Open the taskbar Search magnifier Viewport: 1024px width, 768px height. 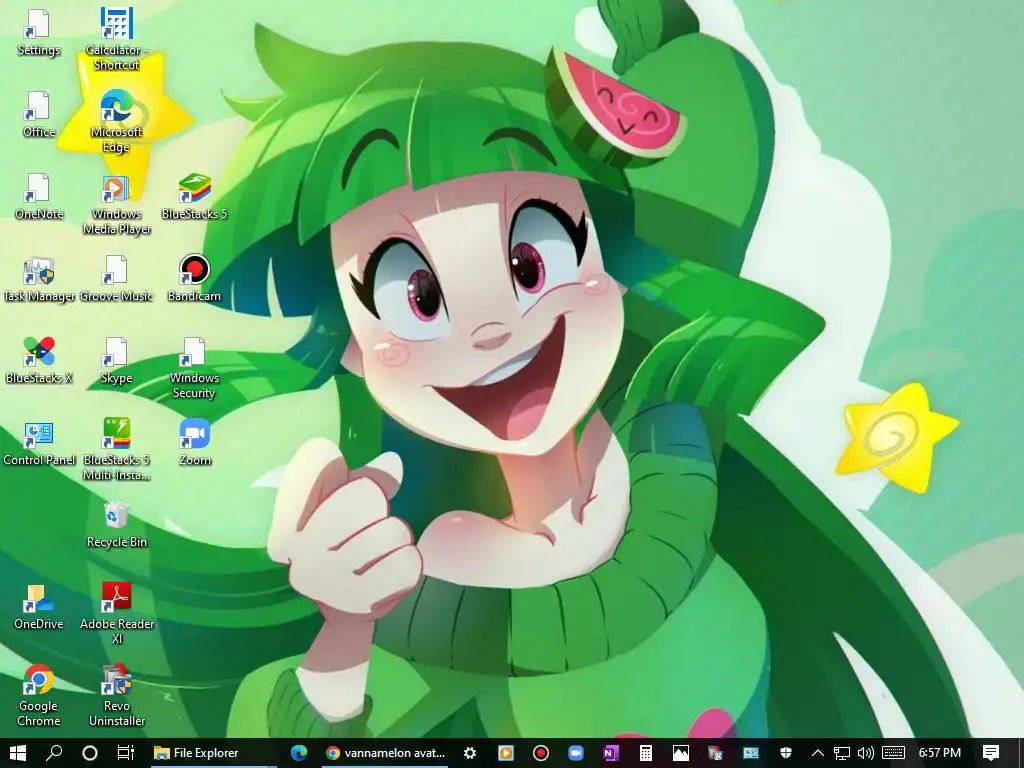(54, 753)
